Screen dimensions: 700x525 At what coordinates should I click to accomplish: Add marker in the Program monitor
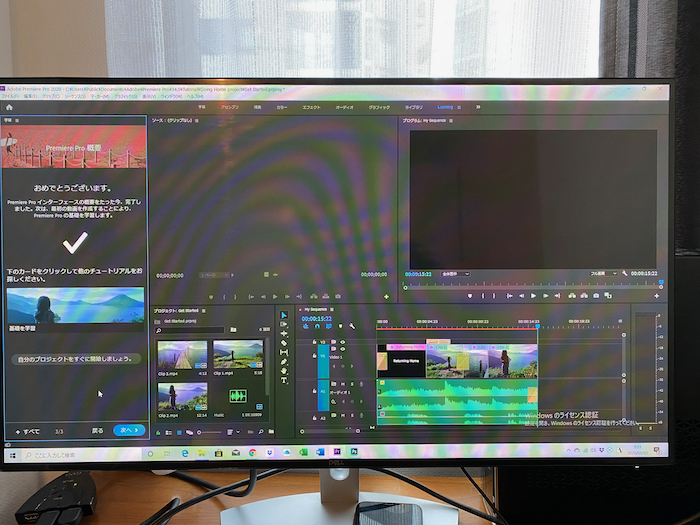click(x=470, y=296)
